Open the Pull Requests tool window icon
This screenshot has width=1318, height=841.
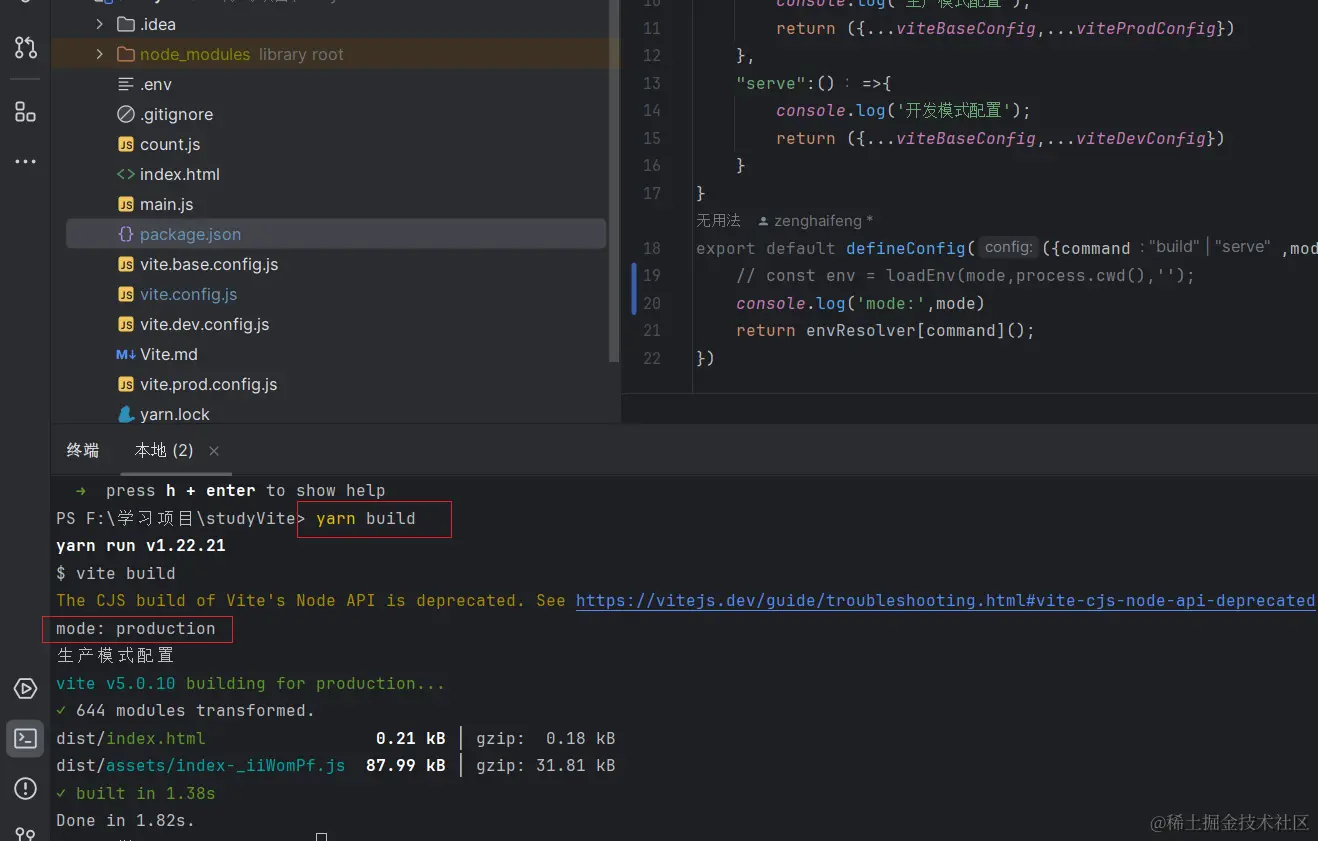pos(26,47)
